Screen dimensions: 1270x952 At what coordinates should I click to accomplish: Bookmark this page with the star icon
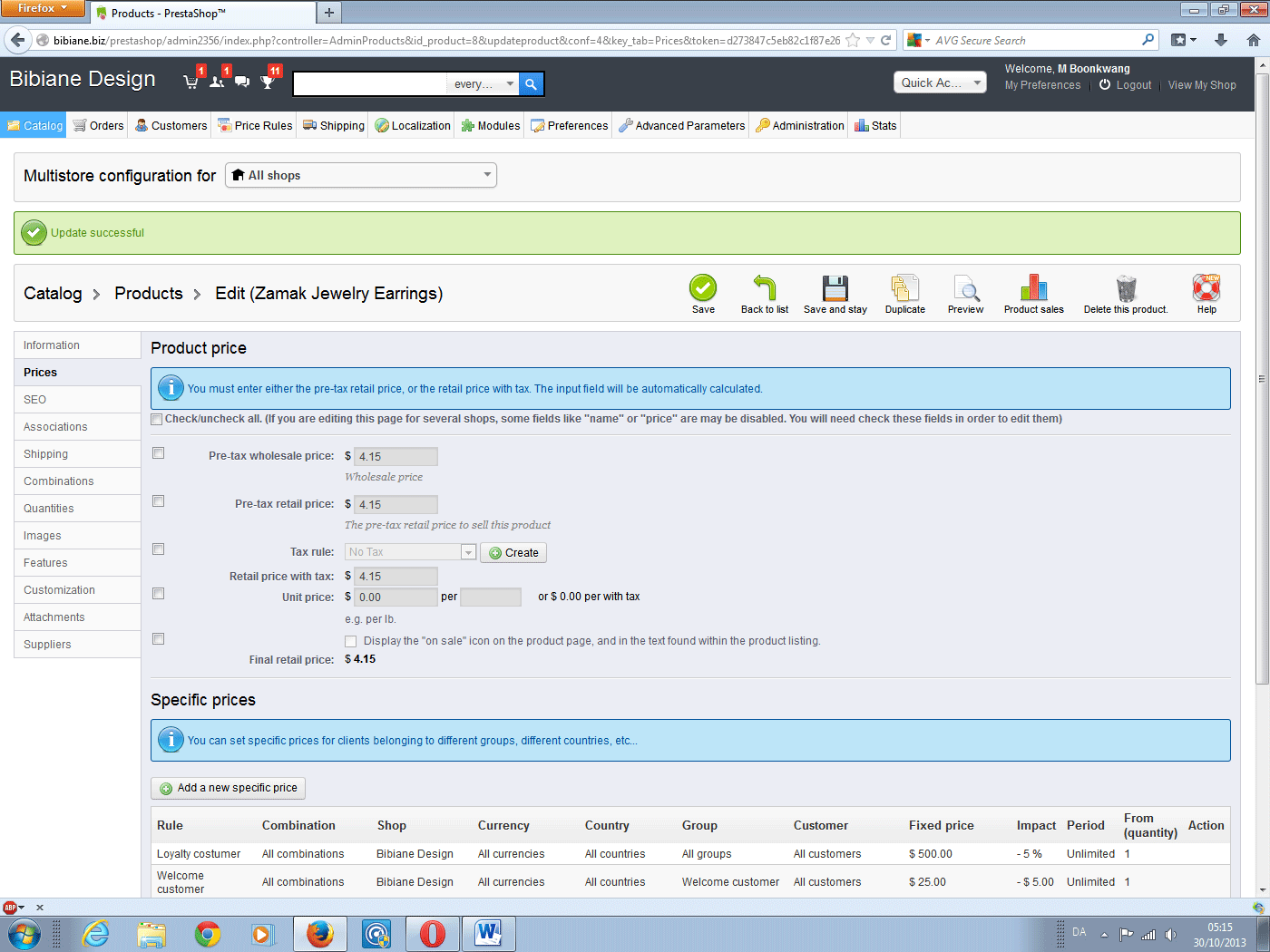pos(853,40)
